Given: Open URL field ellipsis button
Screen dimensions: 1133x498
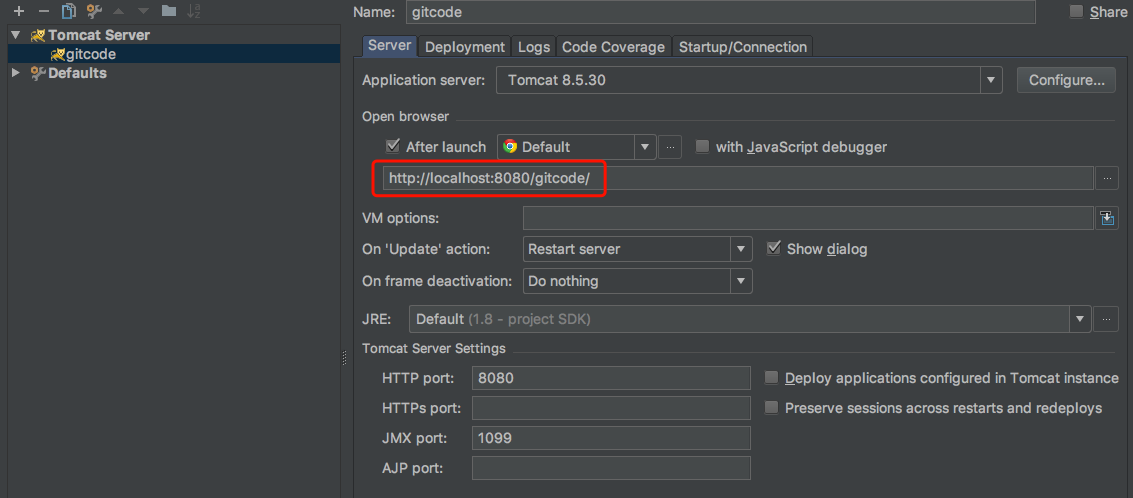Looking at the screenshot, I should point(1107,178).
